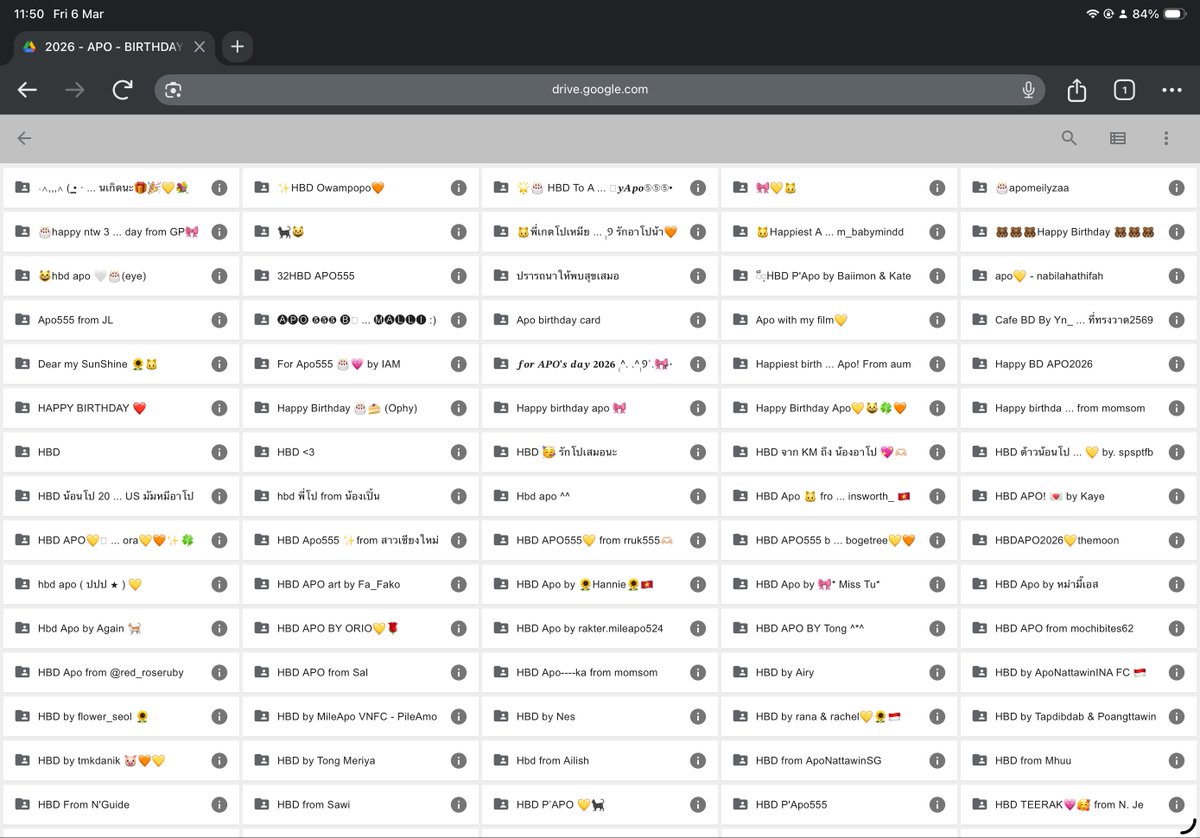This screenshot has height=838, width=1200.
Task: Open folder HBD APO555 from rruk555
Action: 600,540
